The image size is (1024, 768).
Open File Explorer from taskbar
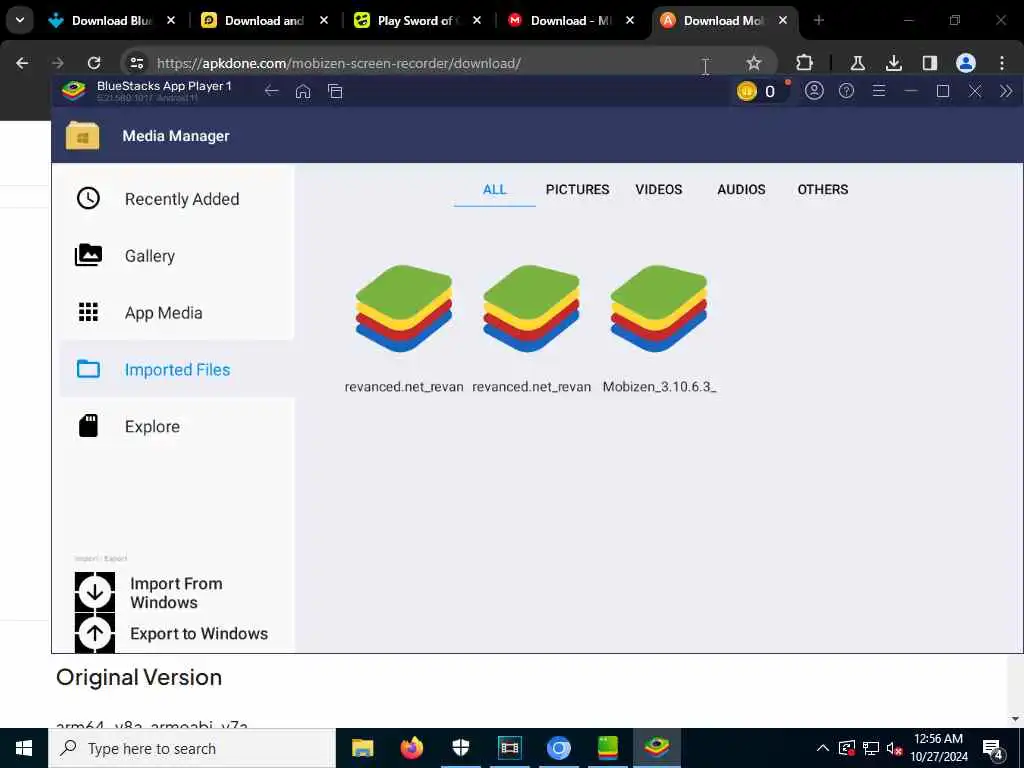[362, 748]
